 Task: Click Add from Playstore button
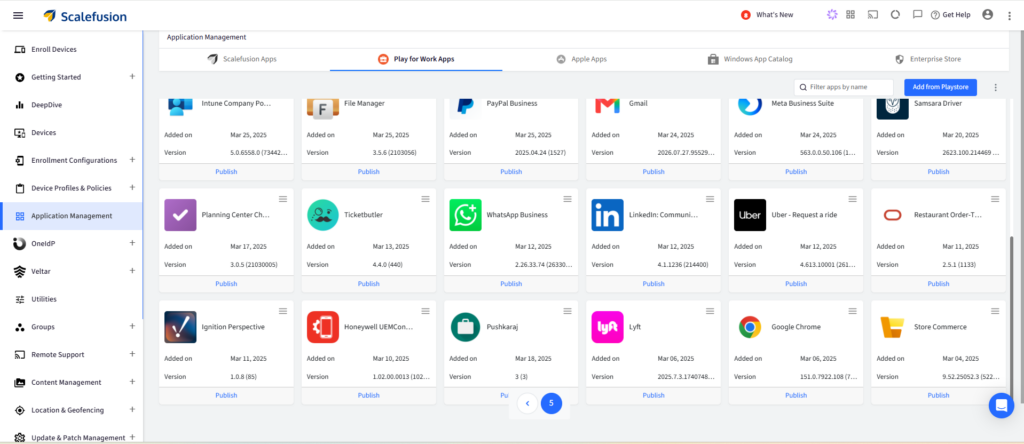pos(940,87)
